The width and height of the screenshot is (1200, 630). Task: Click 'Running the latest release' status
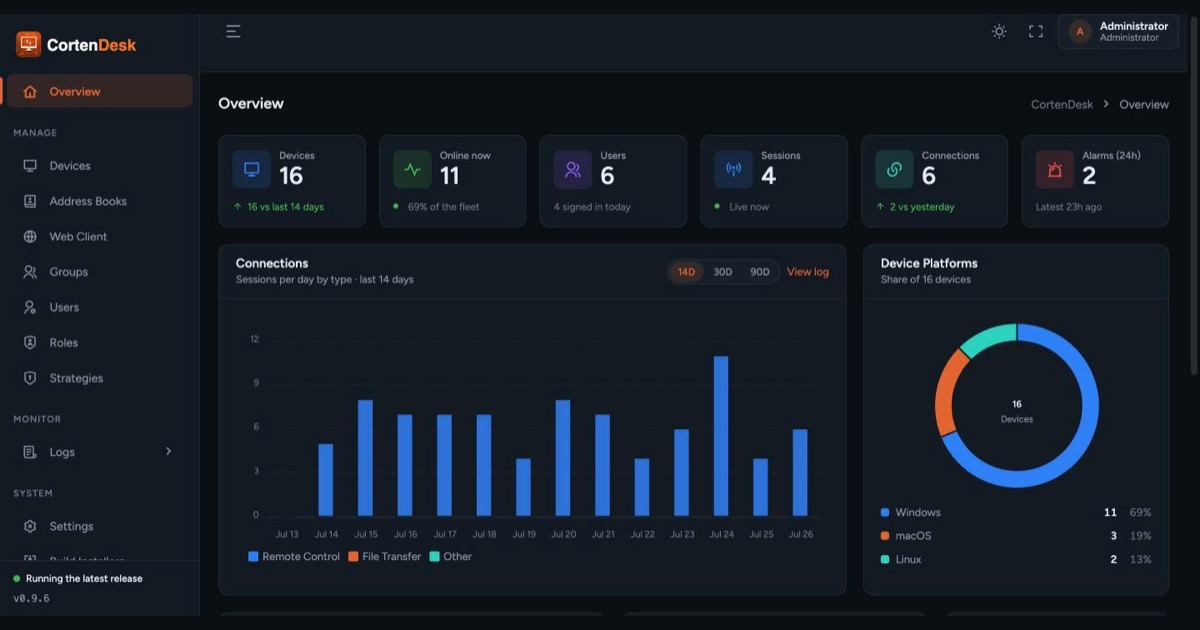click(x=84, y=579)
